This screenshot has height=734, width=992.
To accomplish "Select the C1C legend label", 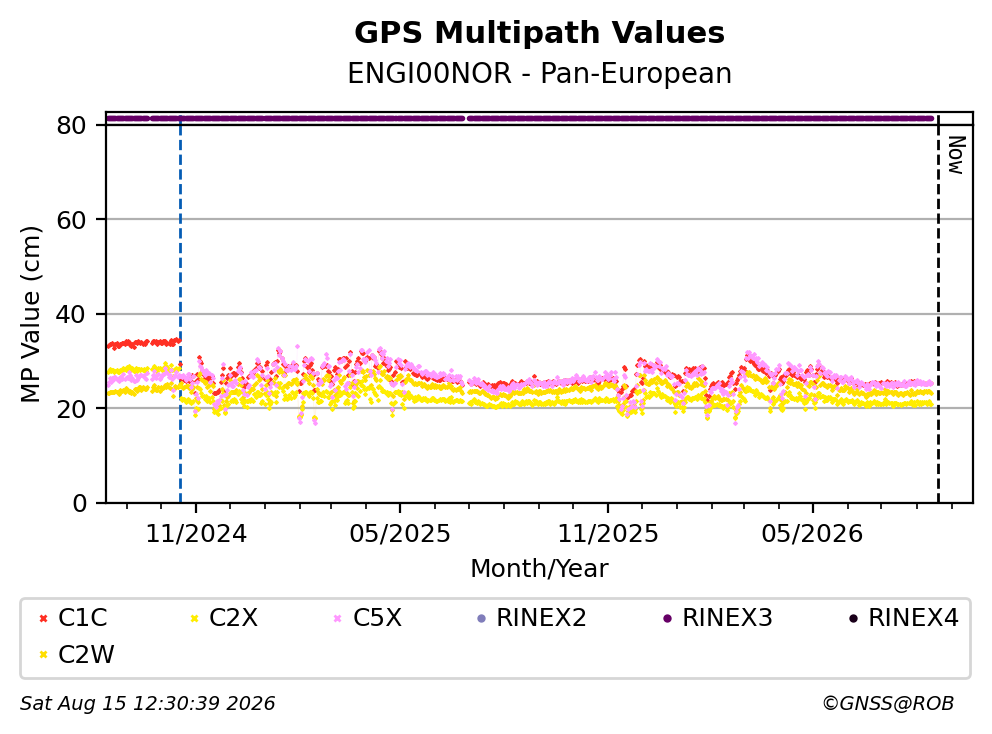I will (83, 618).
